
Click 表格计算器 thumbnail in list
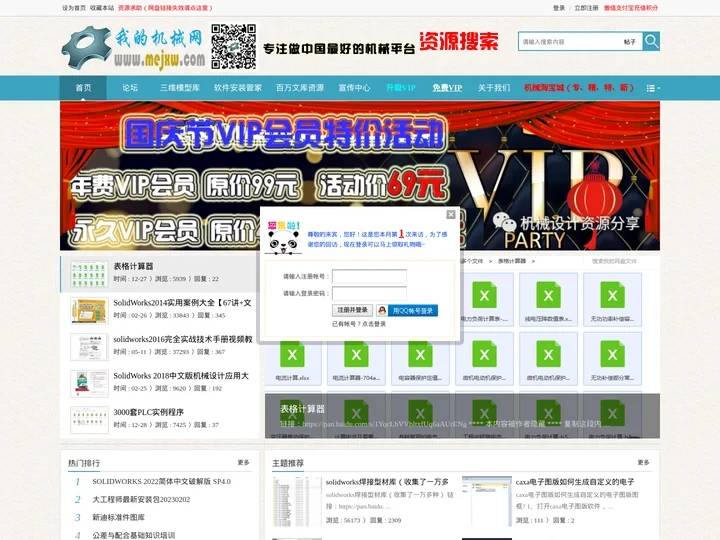(x=89, y=274)
